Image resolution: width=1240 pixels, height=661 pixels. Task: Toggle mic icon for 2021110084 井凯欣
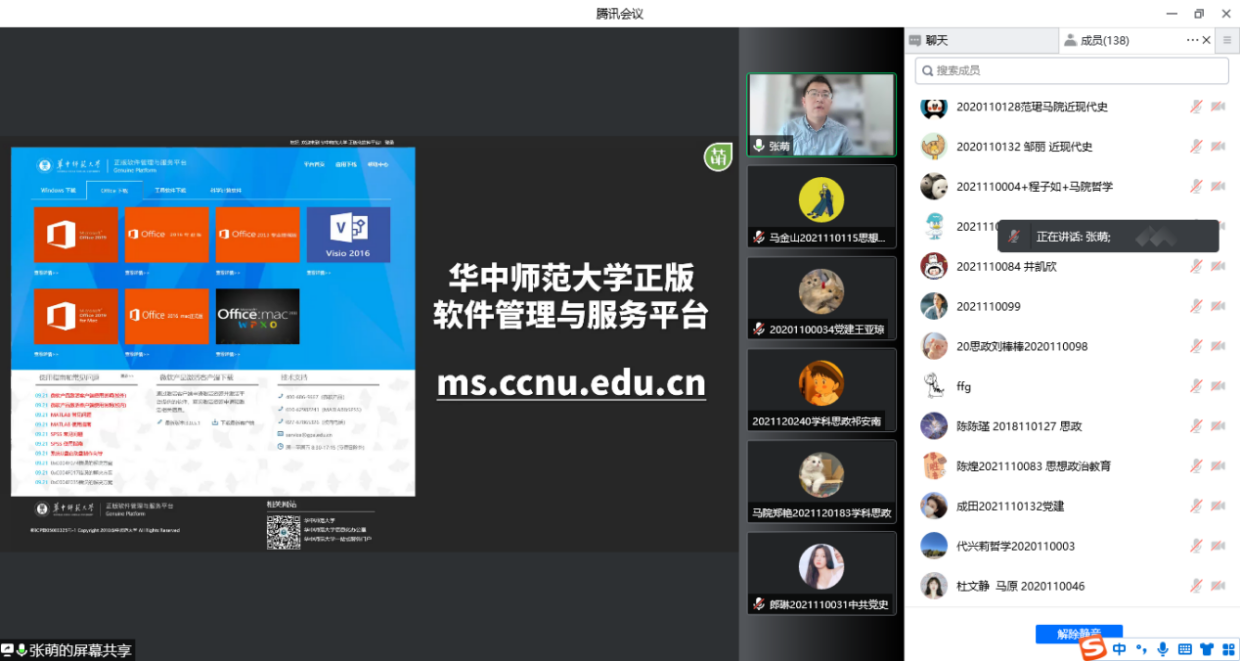[x=1195, y=267]
